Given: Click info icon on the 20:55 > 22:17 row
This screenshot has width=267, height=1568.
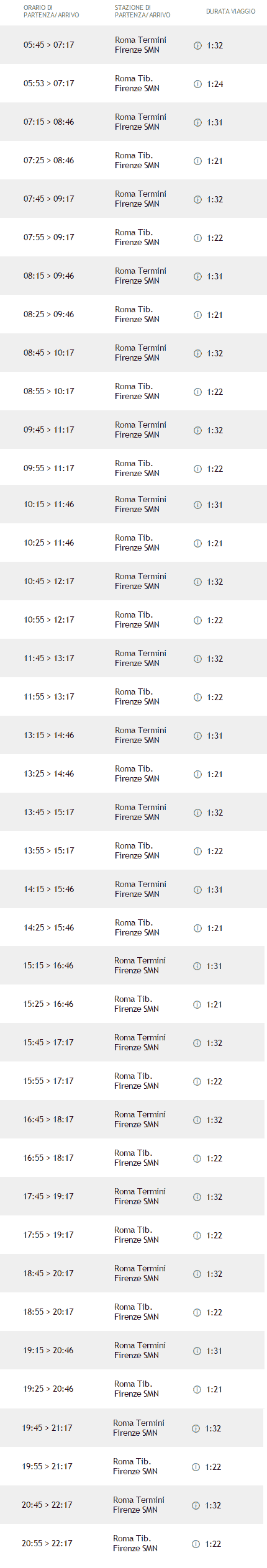Looking at the screenshot, I should click(x=196, y=1544).
